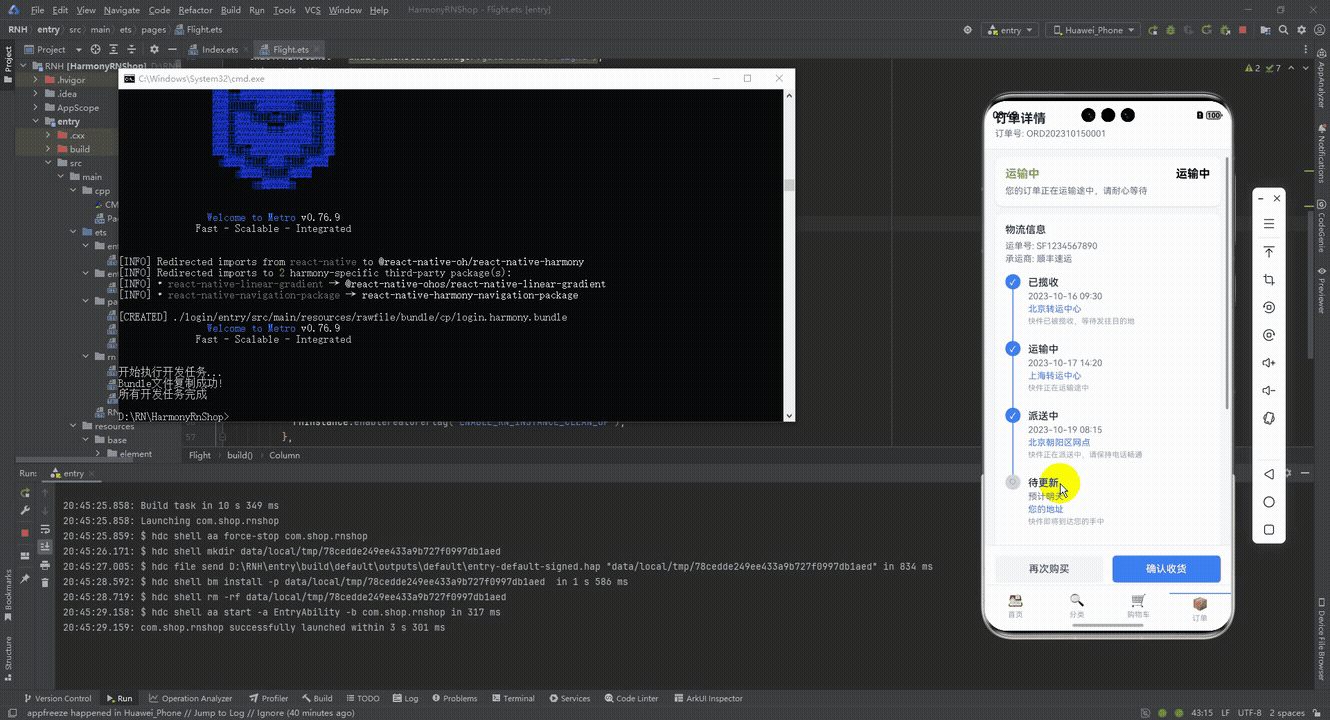Open the Huawei_Phone device dropdown
Screen dimensions: 1330x720
pos(1093,30)
